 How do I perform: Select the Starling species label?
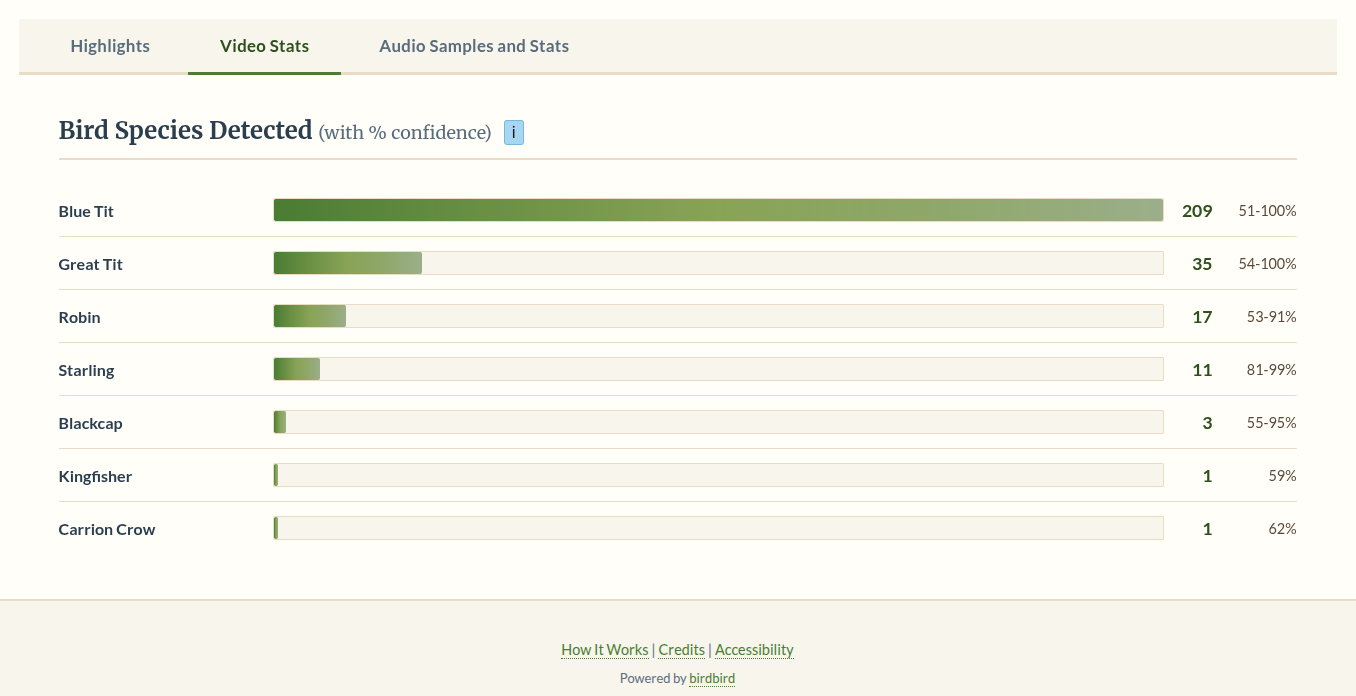[87, 370]
